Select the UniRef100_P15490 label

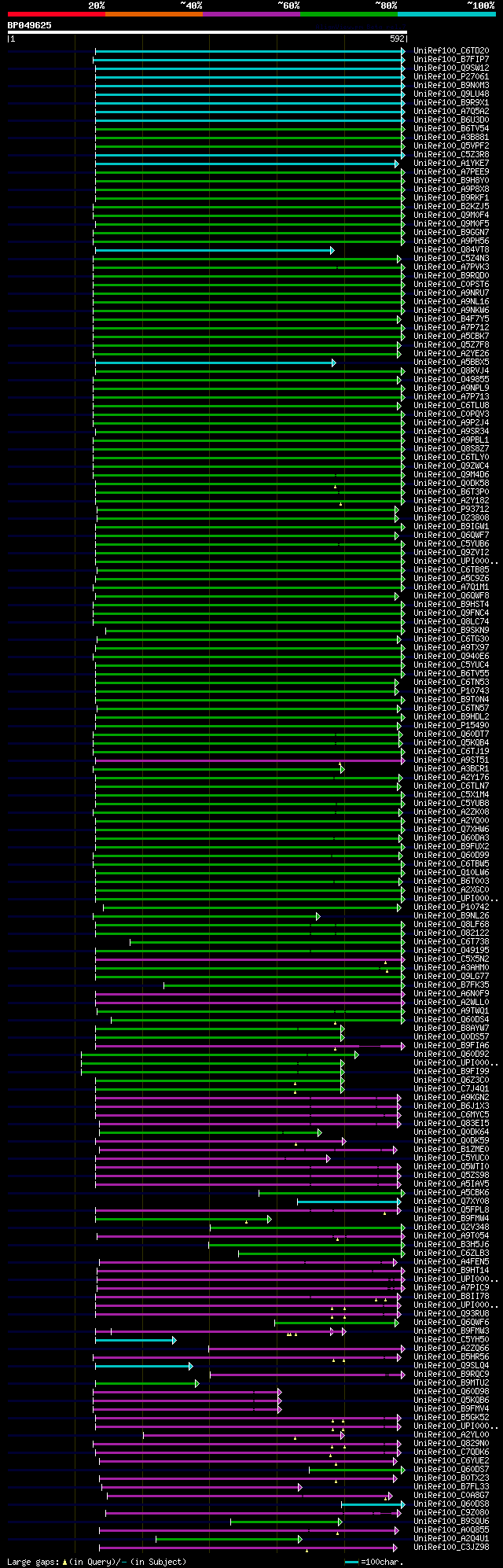click(451, 726)
